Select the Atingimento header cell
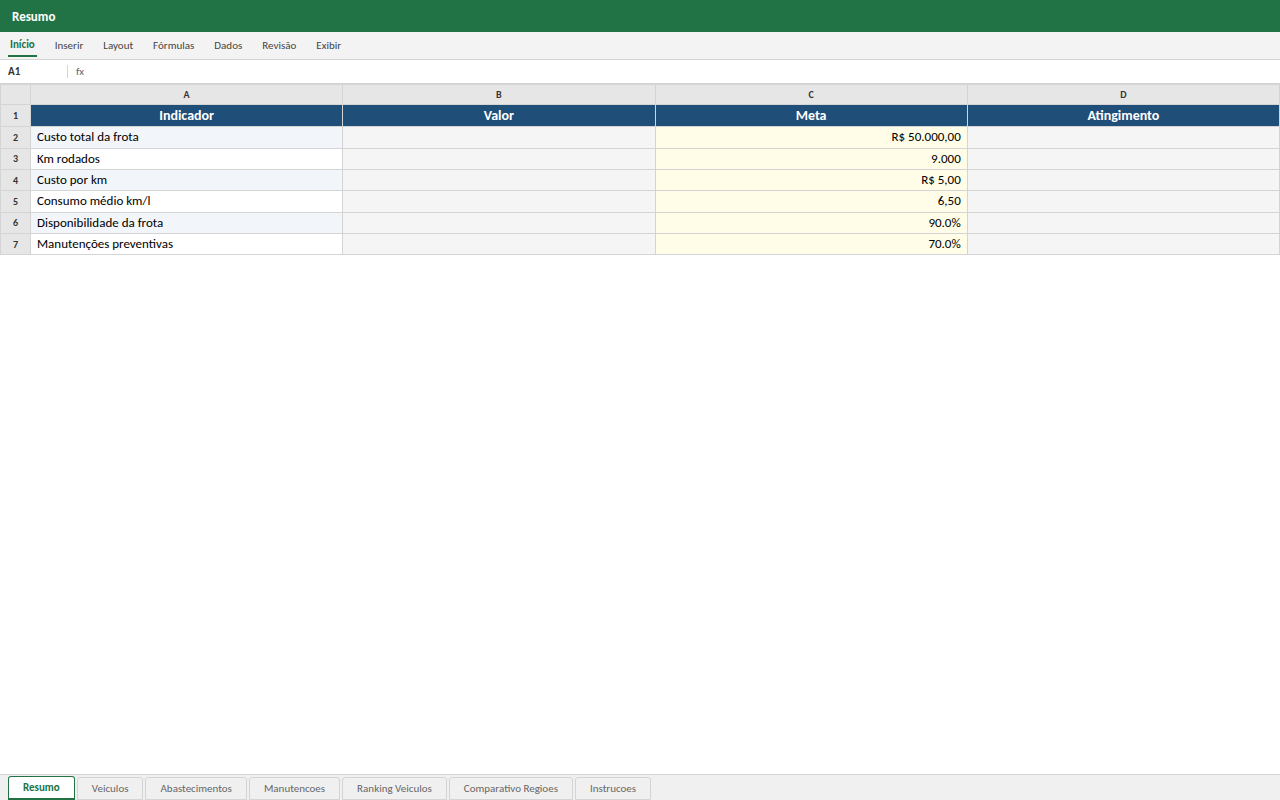The width and height of the screenshot is (1280, 800). point(1123,116)
